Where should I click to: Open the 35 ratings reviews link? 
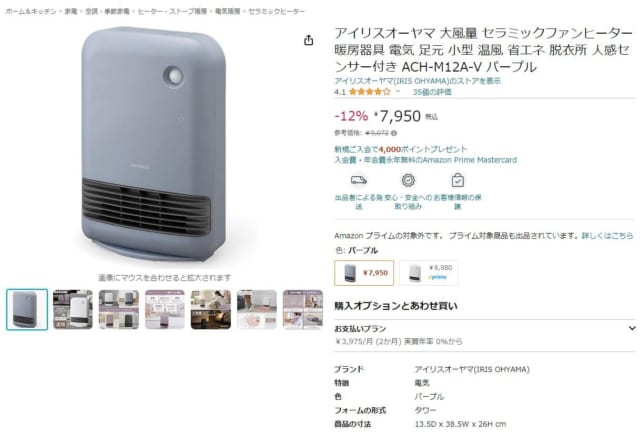[432, 92]
